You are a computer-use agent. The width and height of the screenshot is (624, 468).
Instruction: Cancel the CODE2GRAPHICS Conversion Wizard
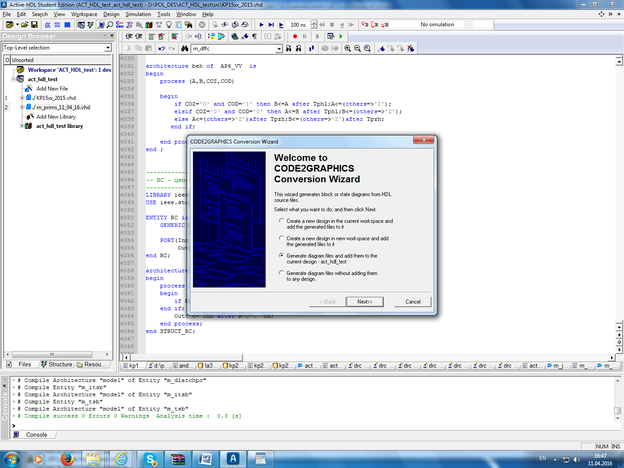[412, 301]
